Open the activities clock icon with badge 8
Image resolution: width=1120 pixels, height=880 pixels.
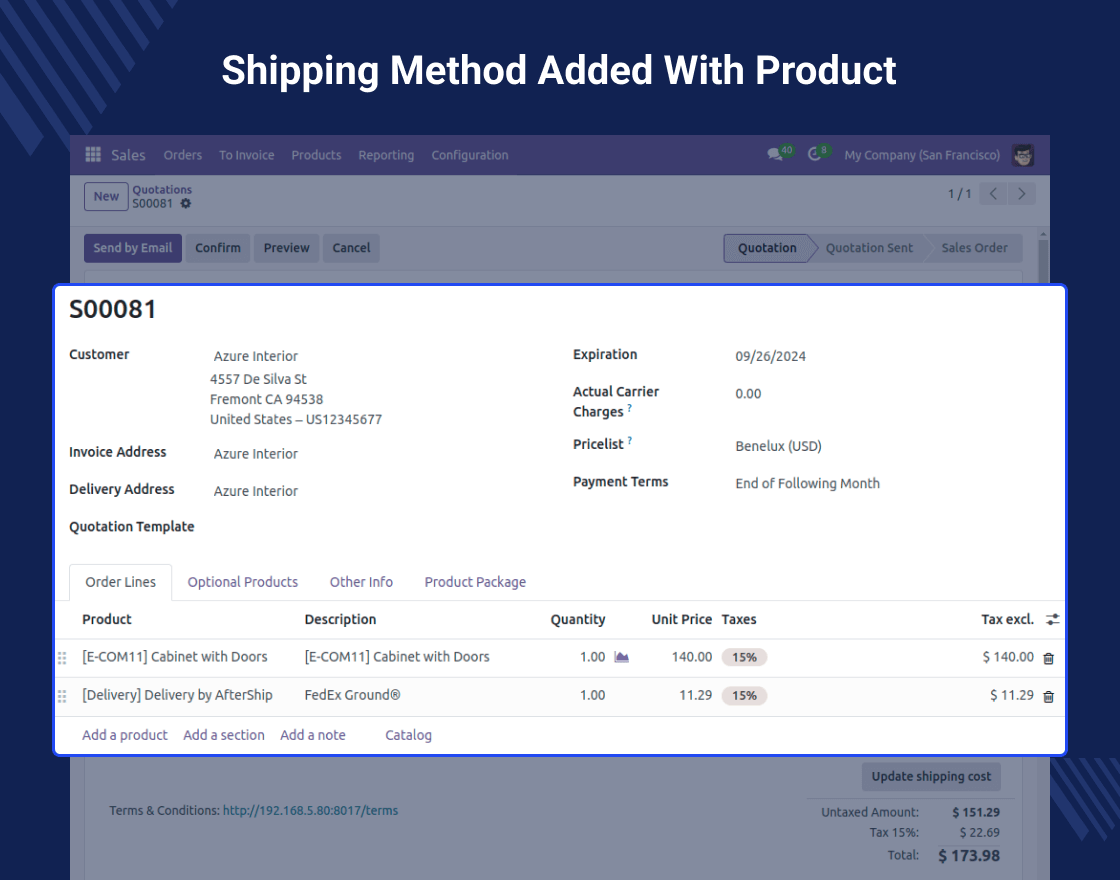coord(818,154)
